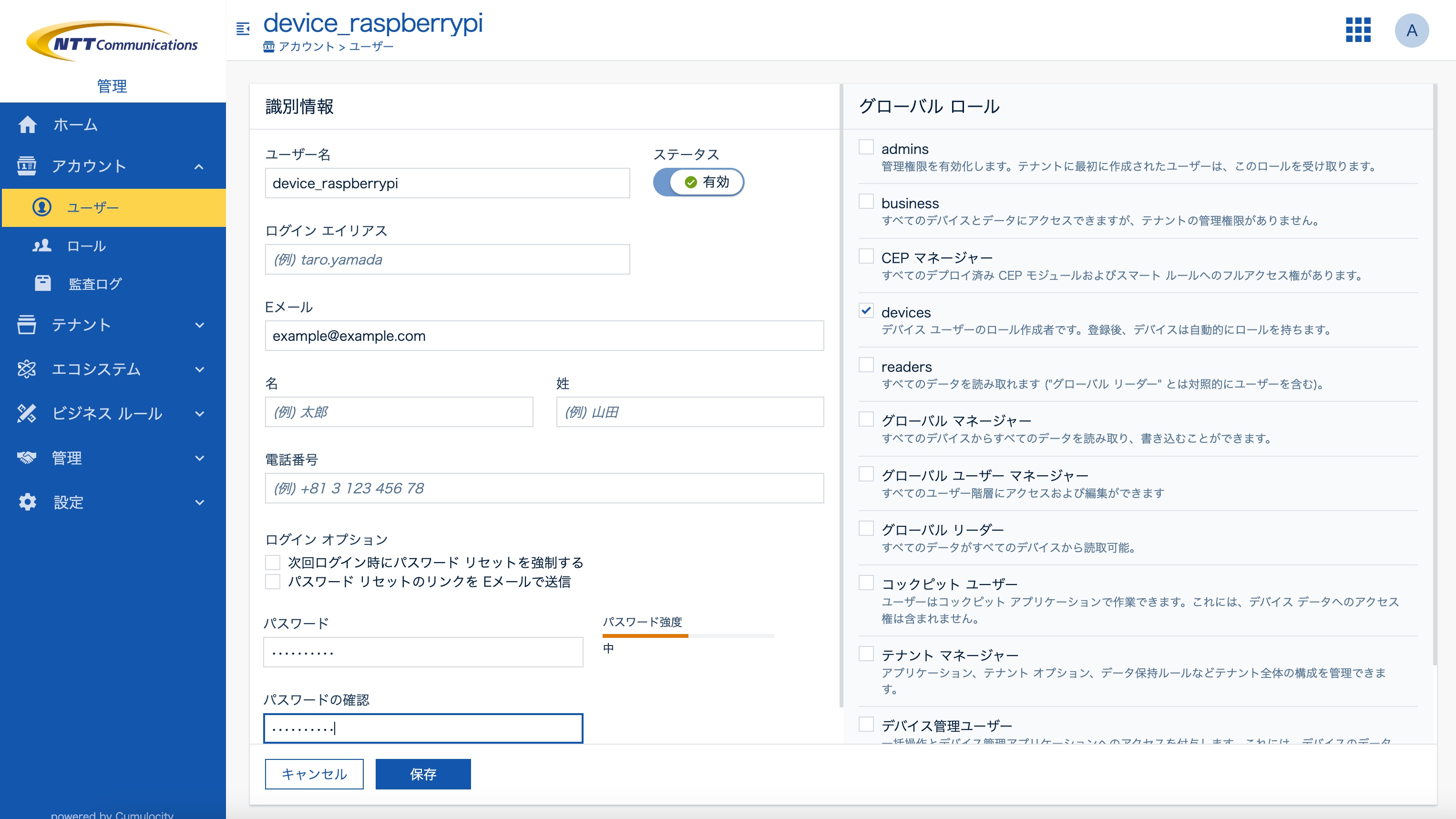Viewport: 1456px width, 819px height.
Task: Expand the テナント sidebar menu
Action: point(113,324)
